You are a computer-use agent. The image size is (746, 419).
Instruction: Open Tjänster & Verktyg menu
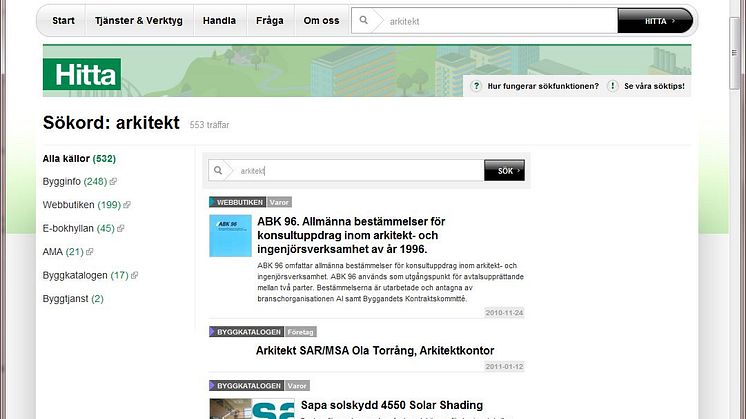[x=138, y=20]
